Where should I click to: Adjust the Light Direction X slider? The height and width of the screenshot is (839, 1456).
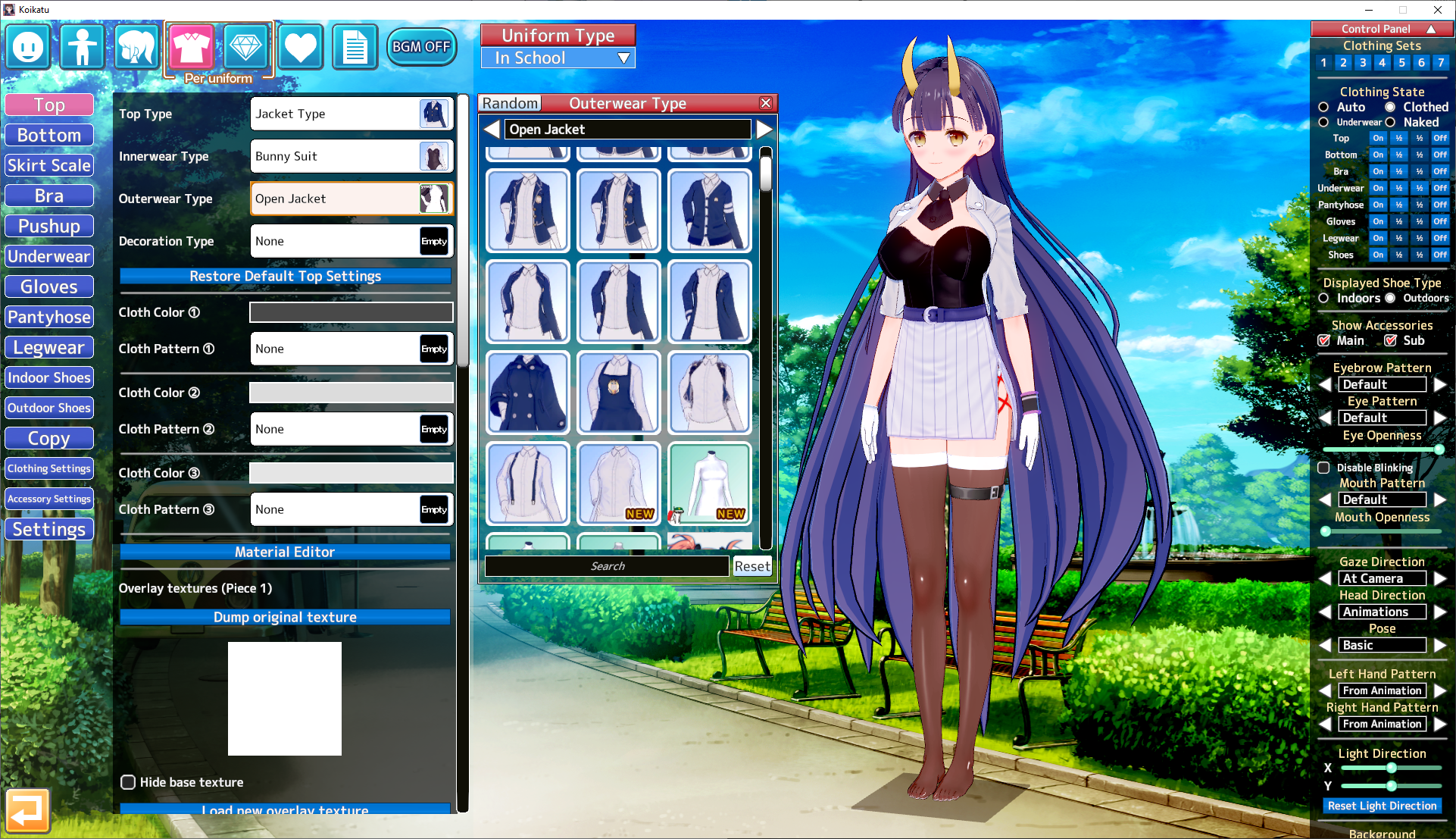click(1391, 768)
